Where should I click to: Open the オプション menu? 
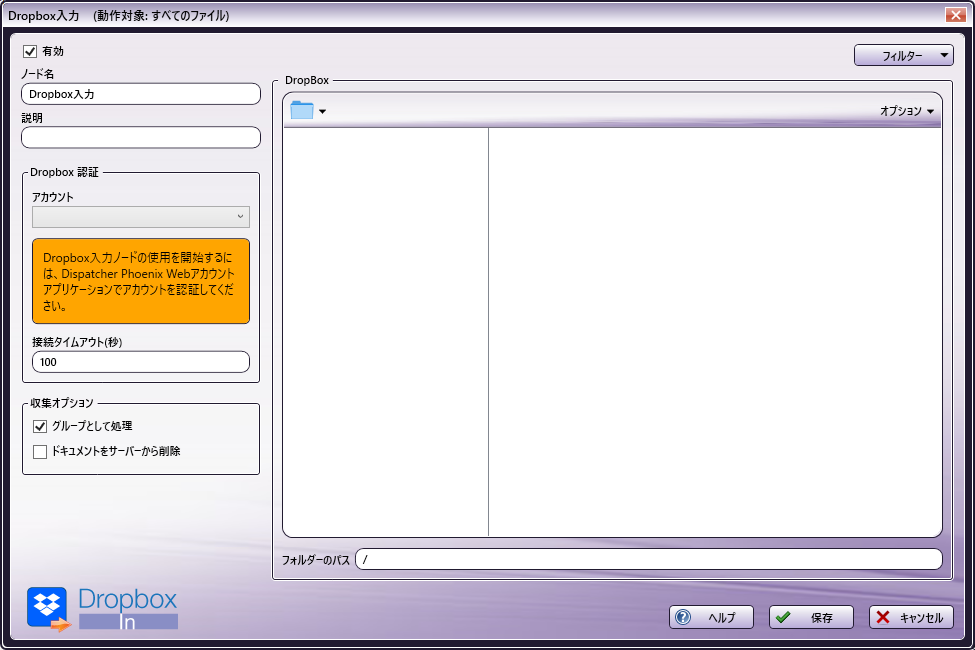click(x=907, y=111)
